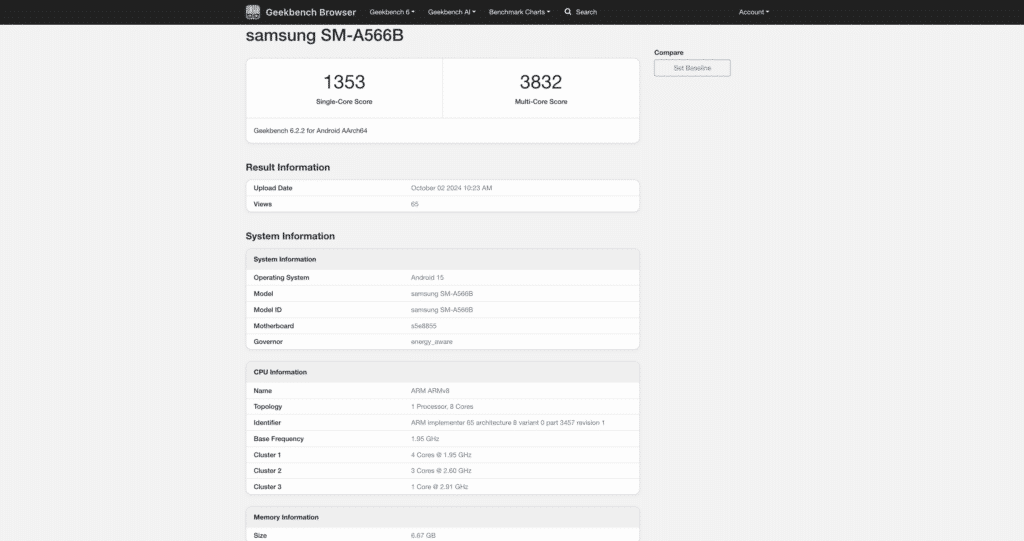The height and width of the screenshot is (541, 1024).
Task: Click the Compare sidebar label
Action: click(x=669, y=52)
